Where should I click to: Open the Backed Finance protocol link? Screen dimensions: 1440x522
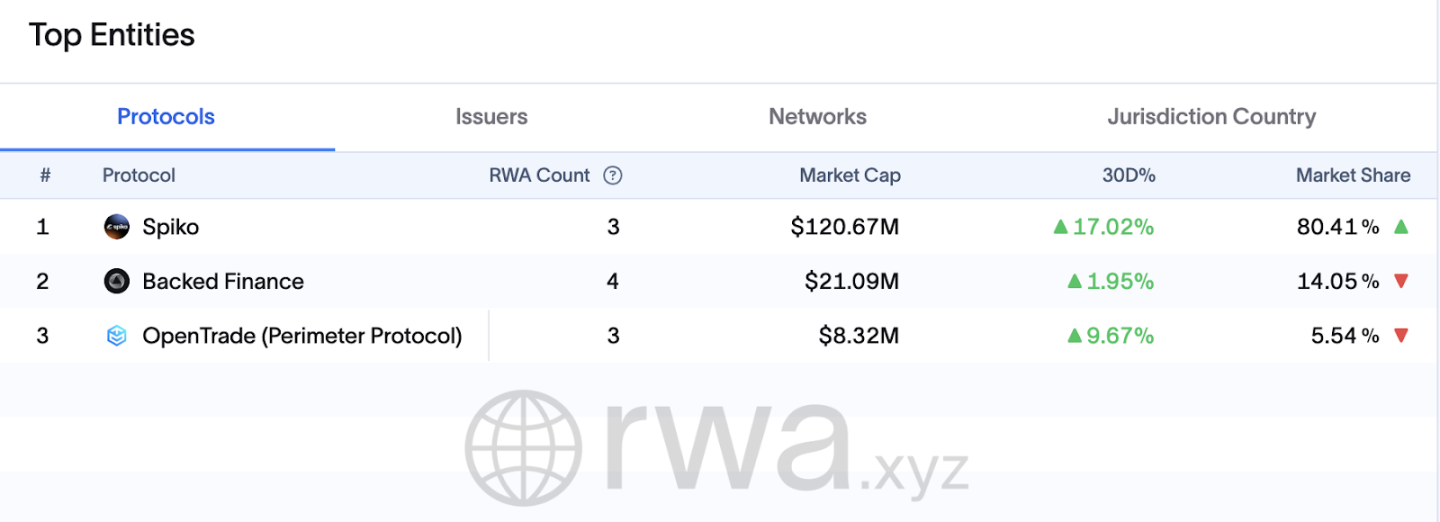pos(223,281)
